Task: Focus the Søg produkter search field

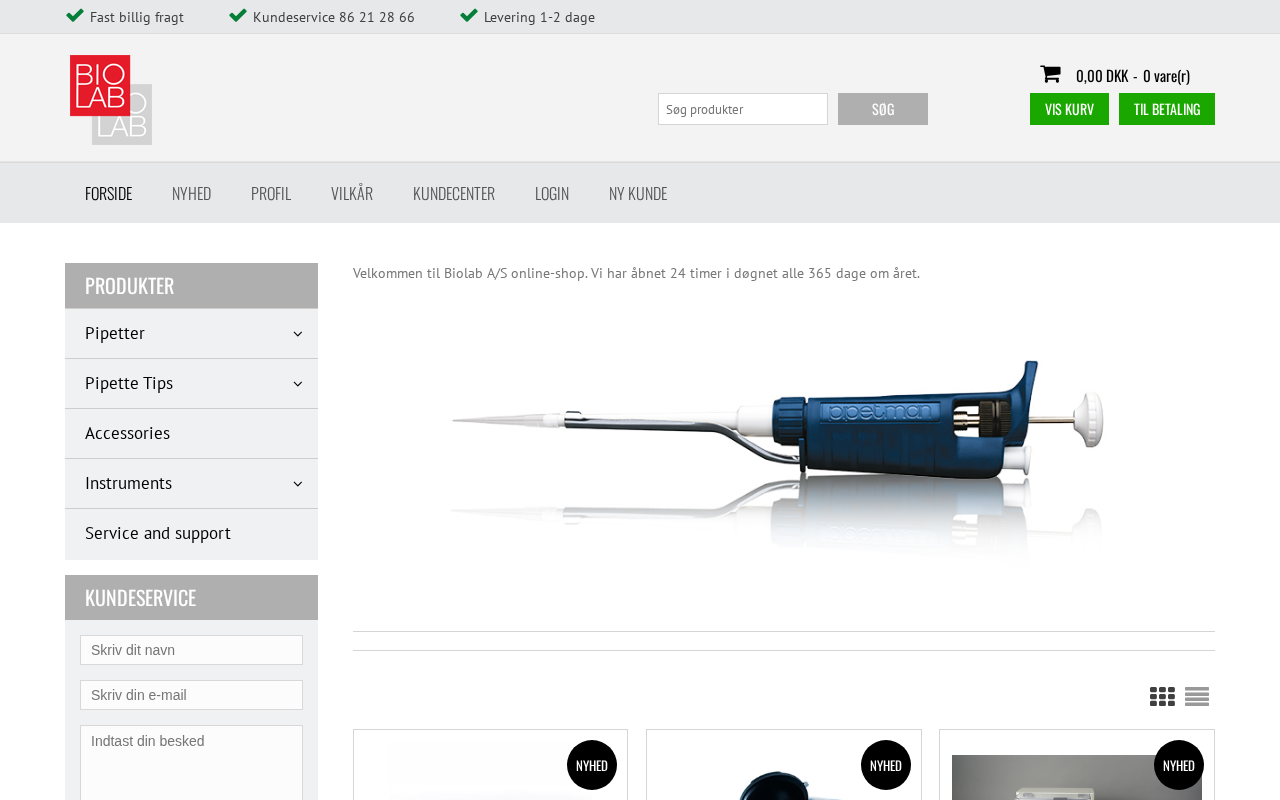Action: [x=743, y=109]
